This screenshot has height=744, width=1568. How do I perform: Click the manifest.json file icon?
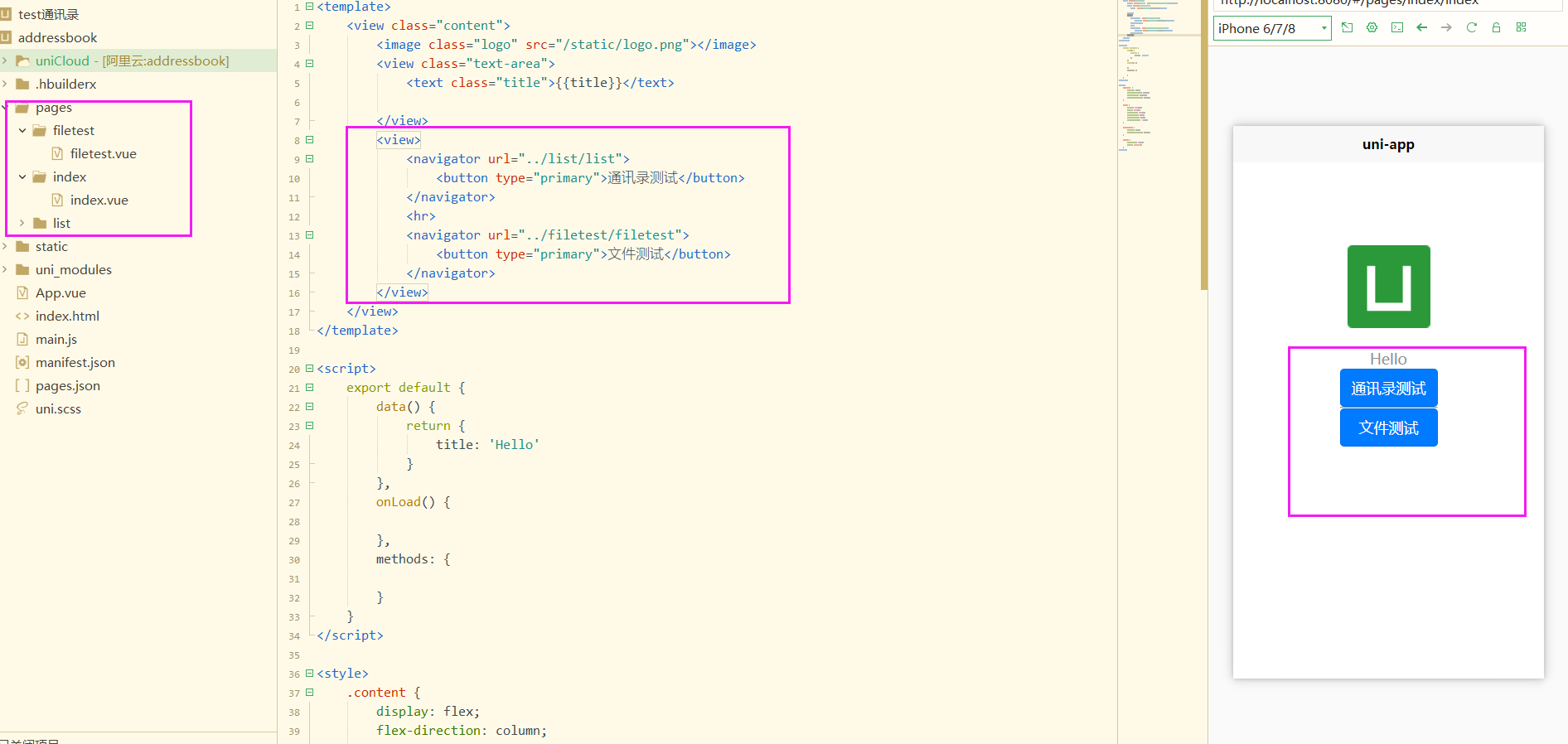coord(22,362)
